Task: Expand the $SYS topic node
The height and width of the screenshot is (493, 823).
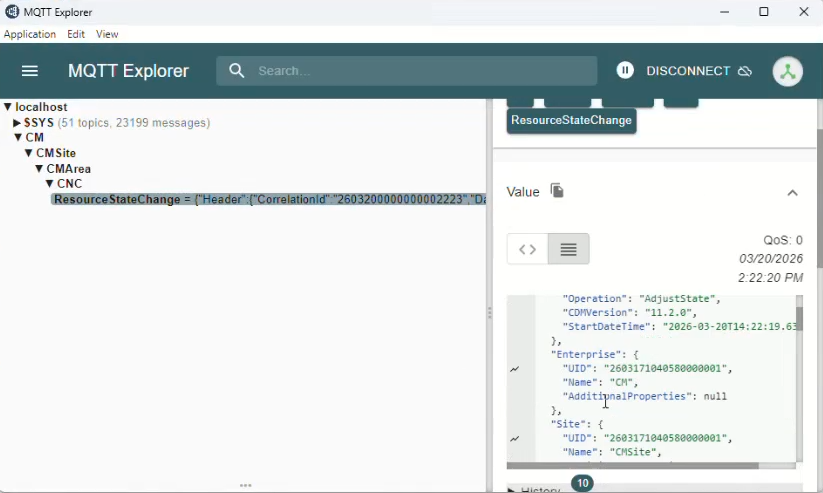Action: pos(17,123)
